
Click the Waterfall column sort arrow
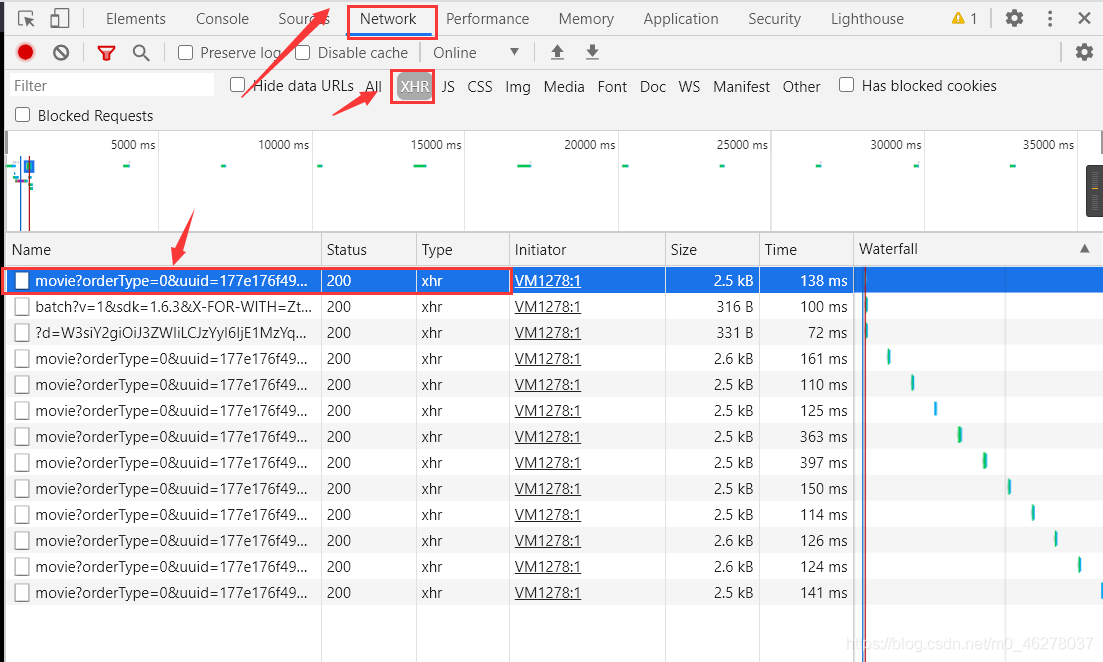coord(1085,248)
